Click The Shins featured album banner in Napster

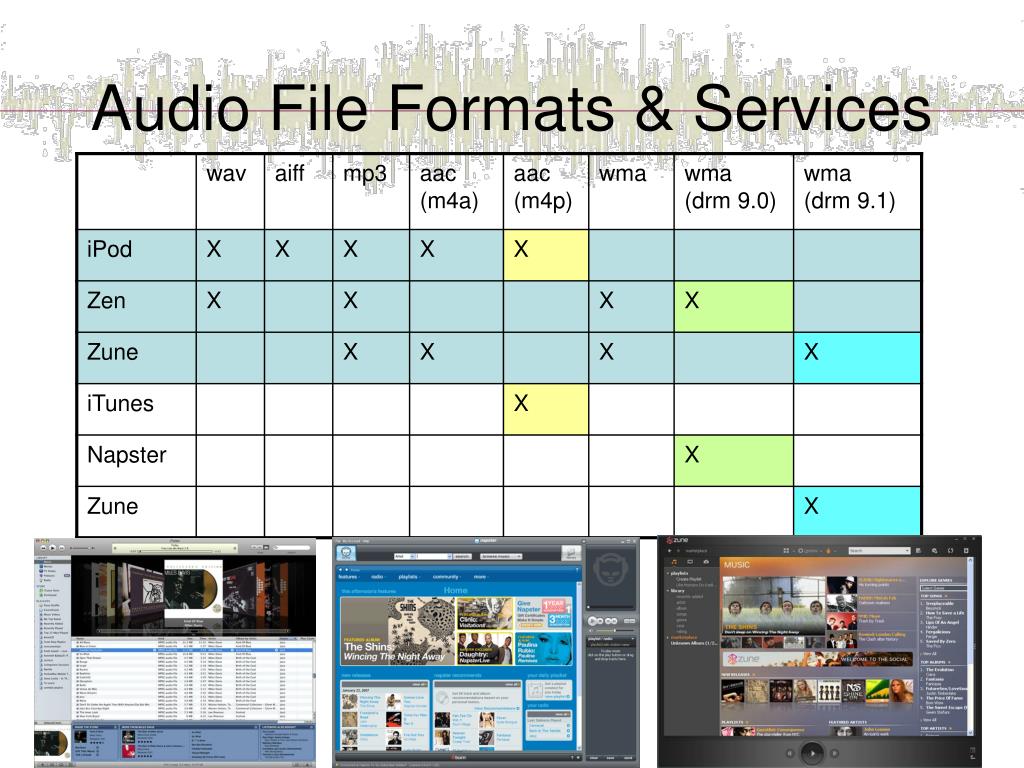point(398,631)
